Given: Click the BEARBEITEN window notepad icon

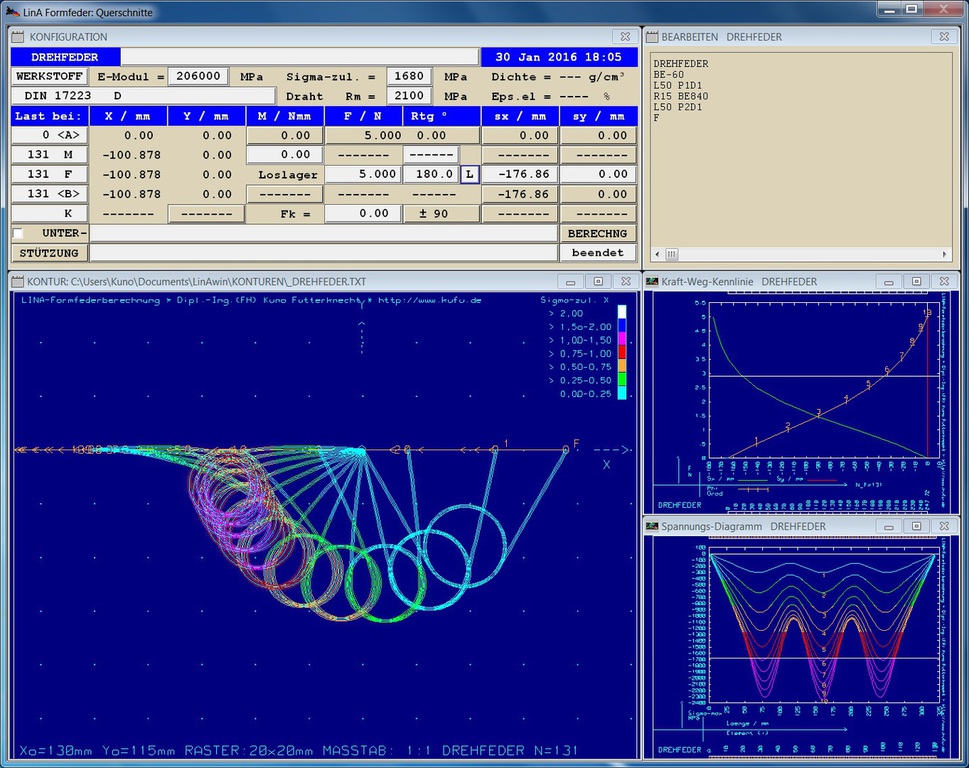Looking at the screenshot, I should [x=651, y=37].
